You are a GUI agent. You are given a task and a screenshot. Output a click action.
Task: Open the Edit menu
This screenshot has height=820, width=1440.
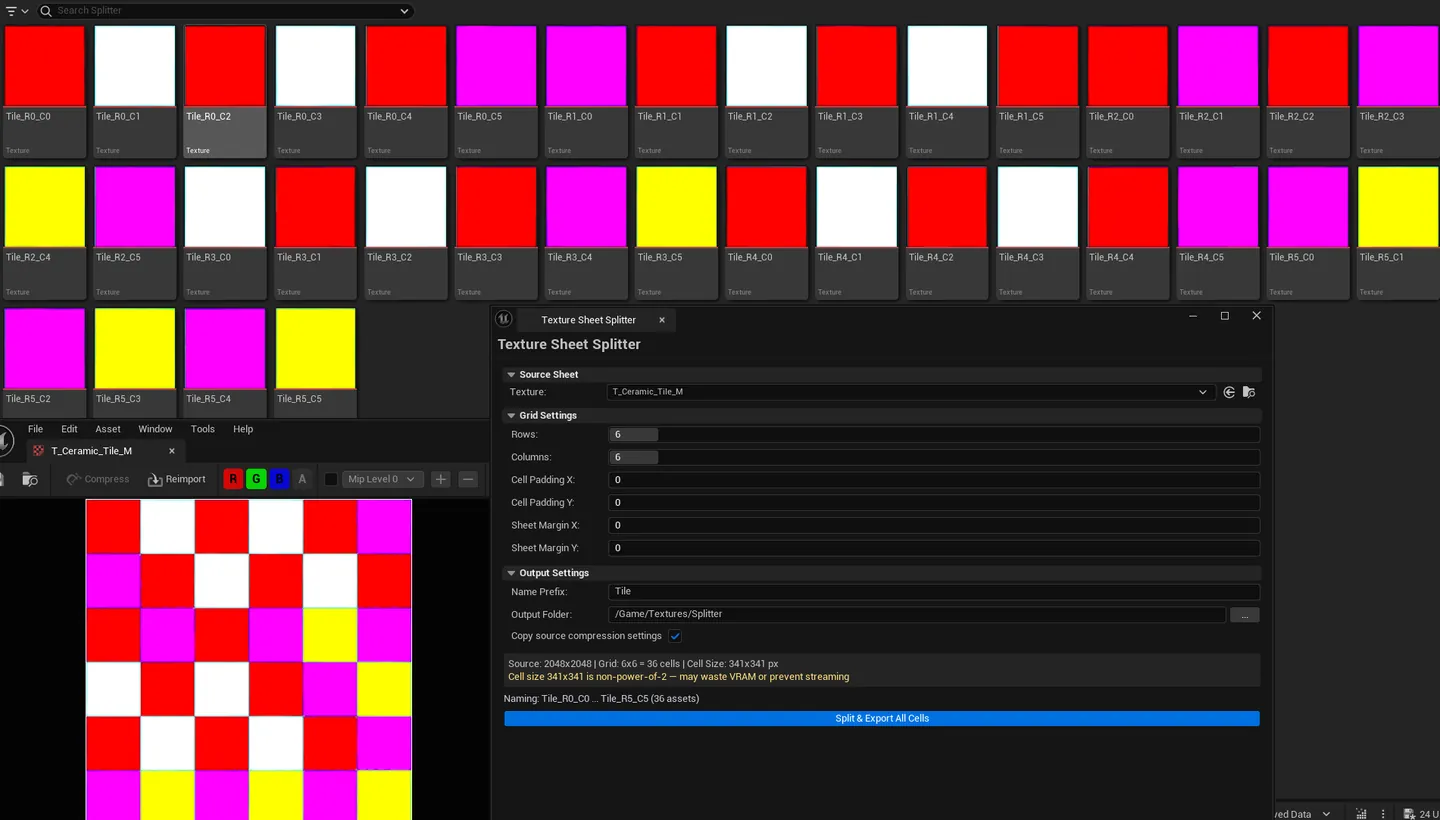pyautogui.click(x=69, y=429)
